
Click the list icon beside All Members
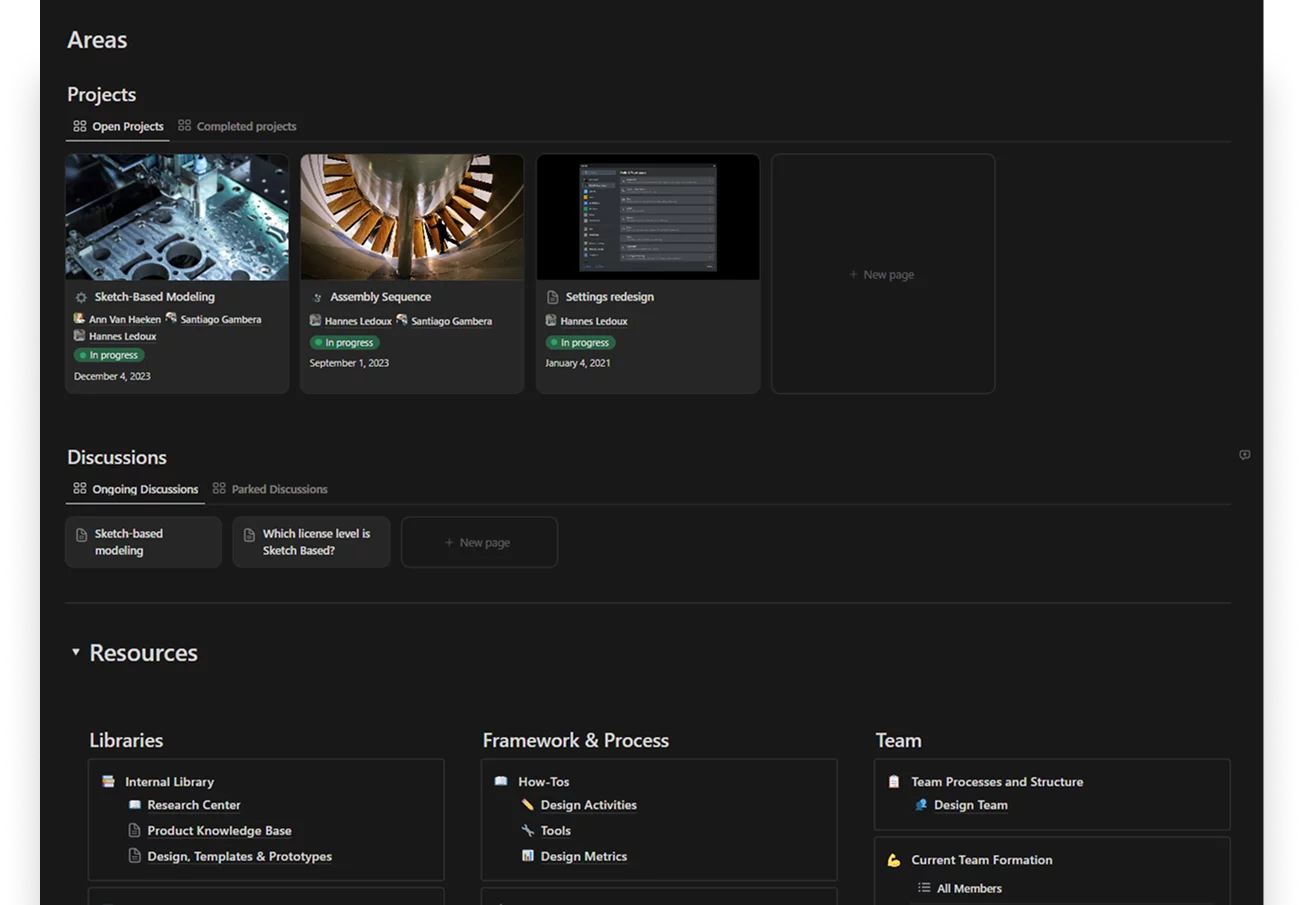point(924,888)
